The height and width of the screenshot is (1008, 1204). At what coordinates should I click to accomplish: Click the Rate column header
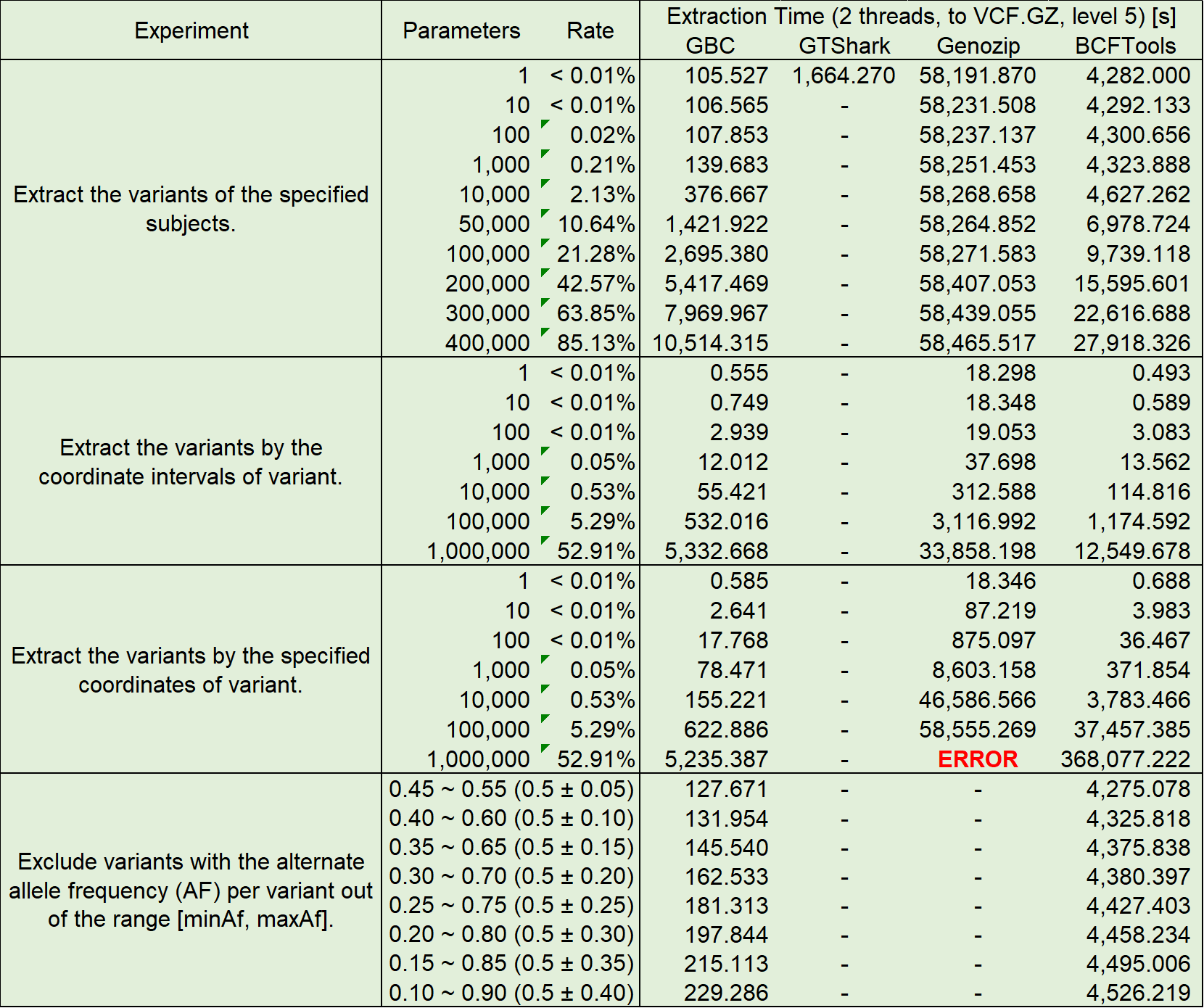point(590,30)
